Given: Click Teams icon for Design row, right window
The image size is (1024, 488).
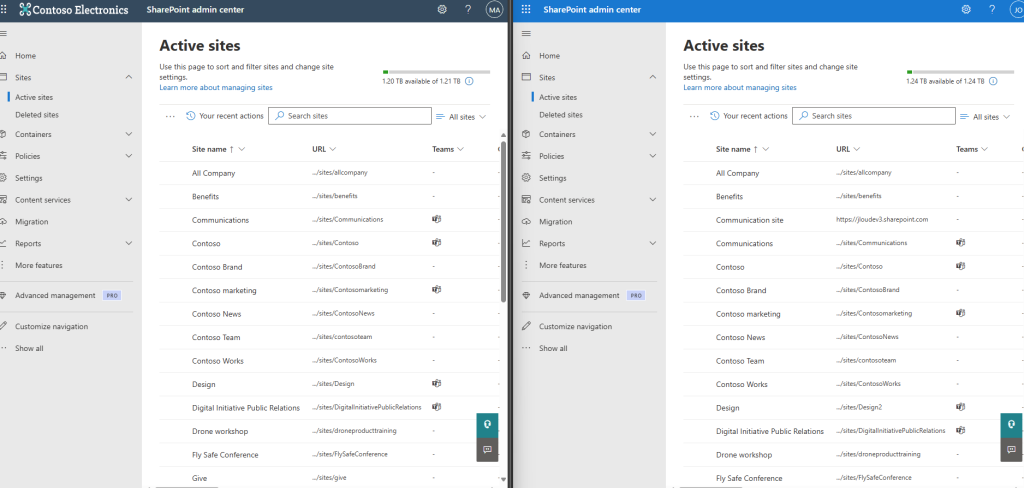Looking at the screenshot, I should [960, 406].
